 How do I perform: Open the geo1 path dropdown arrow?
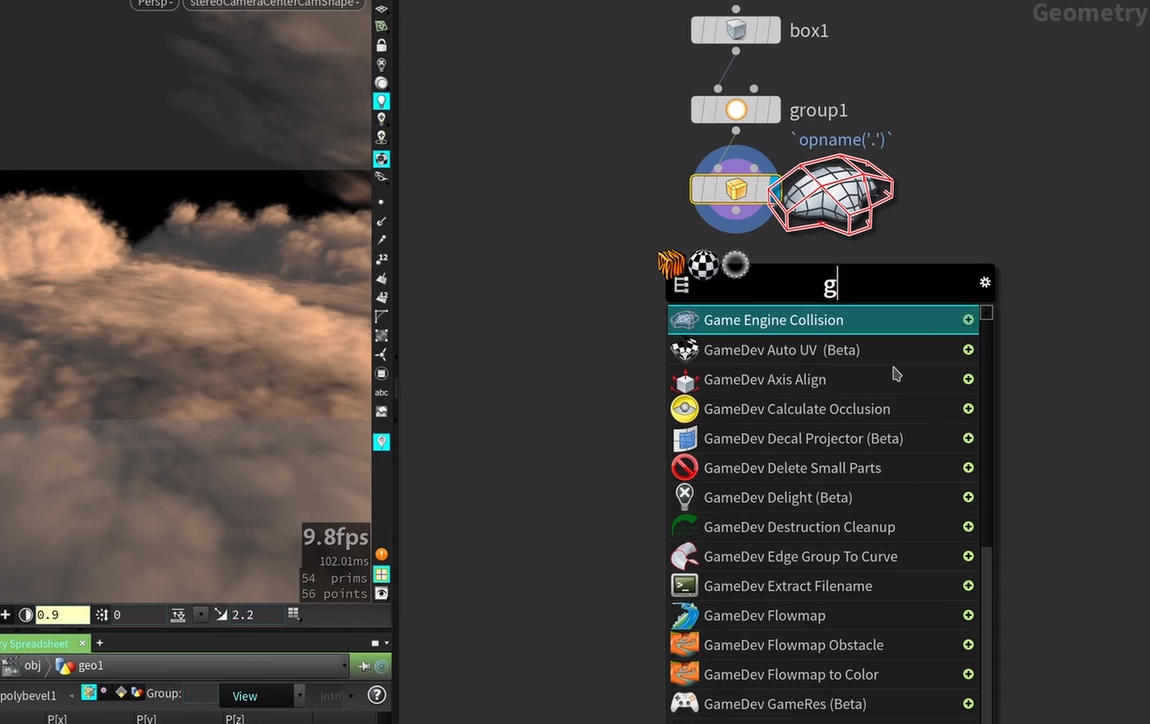click(x=344, y=666)
